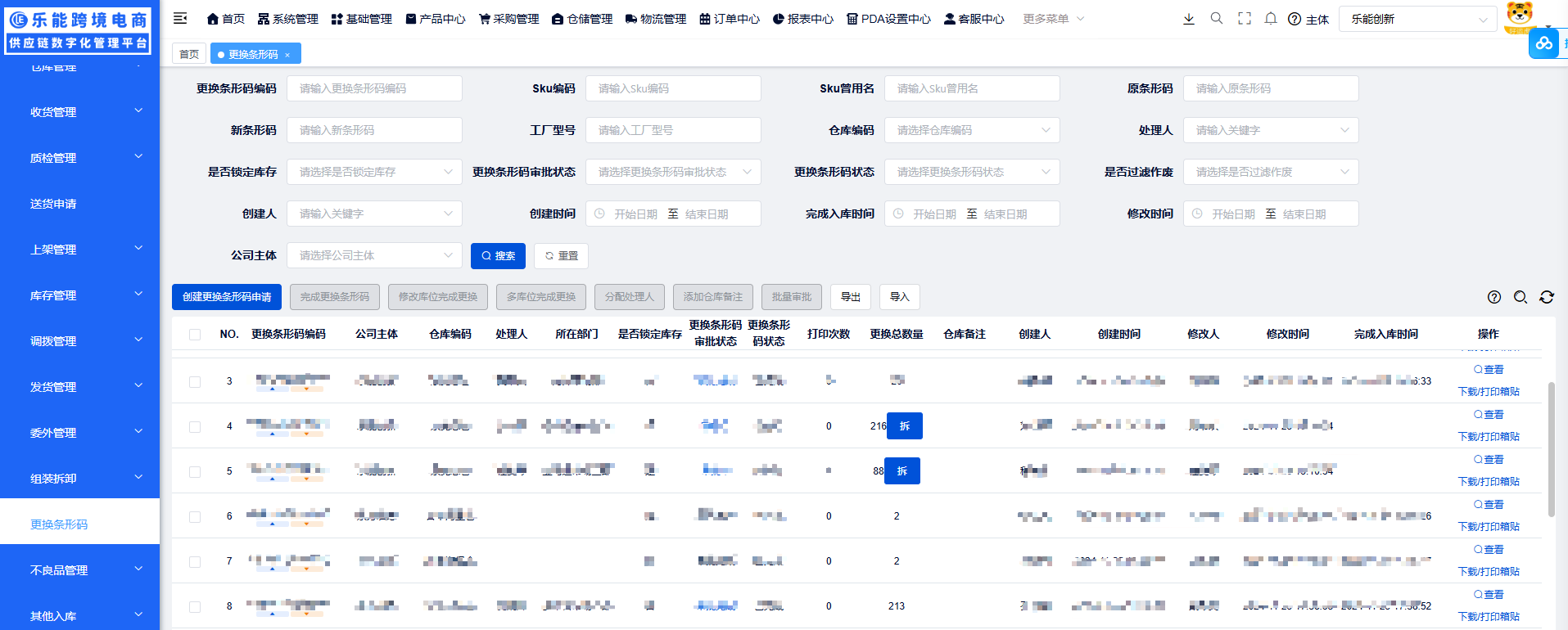Focus the 新条形码 input field

click(374, 130)
